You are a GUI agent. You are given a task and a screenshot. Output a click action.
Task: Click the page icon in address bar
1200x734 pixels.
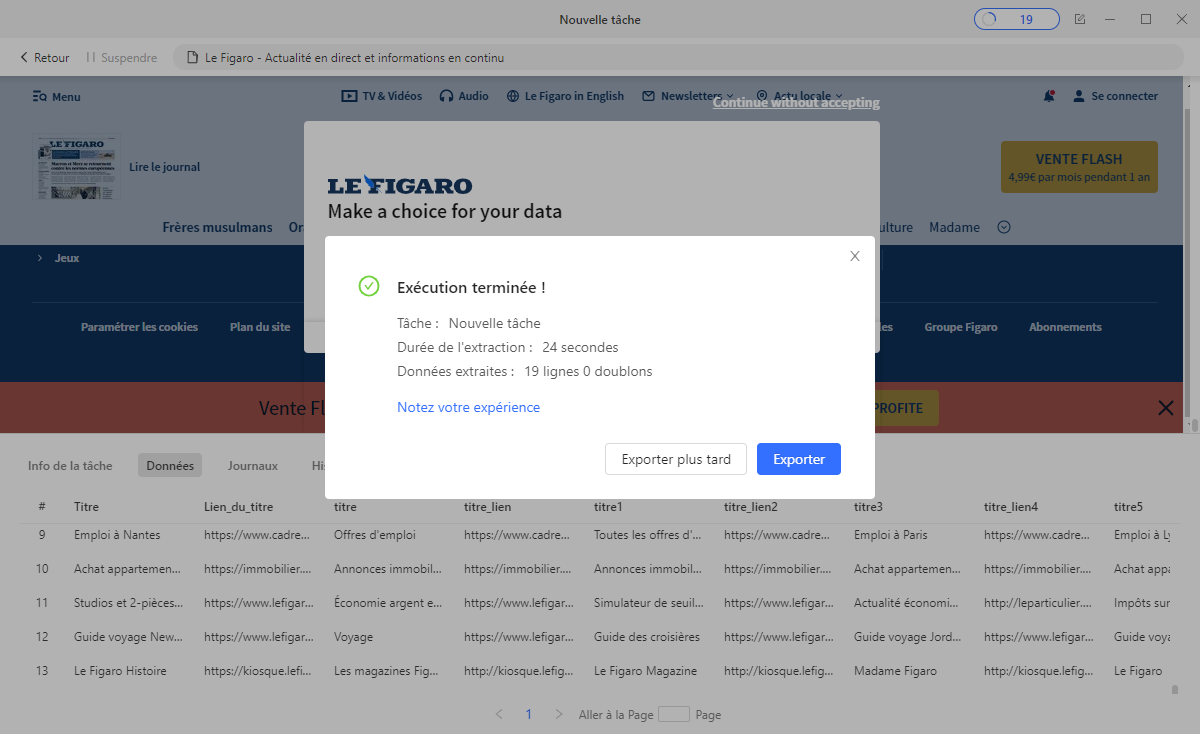[193, 58]
